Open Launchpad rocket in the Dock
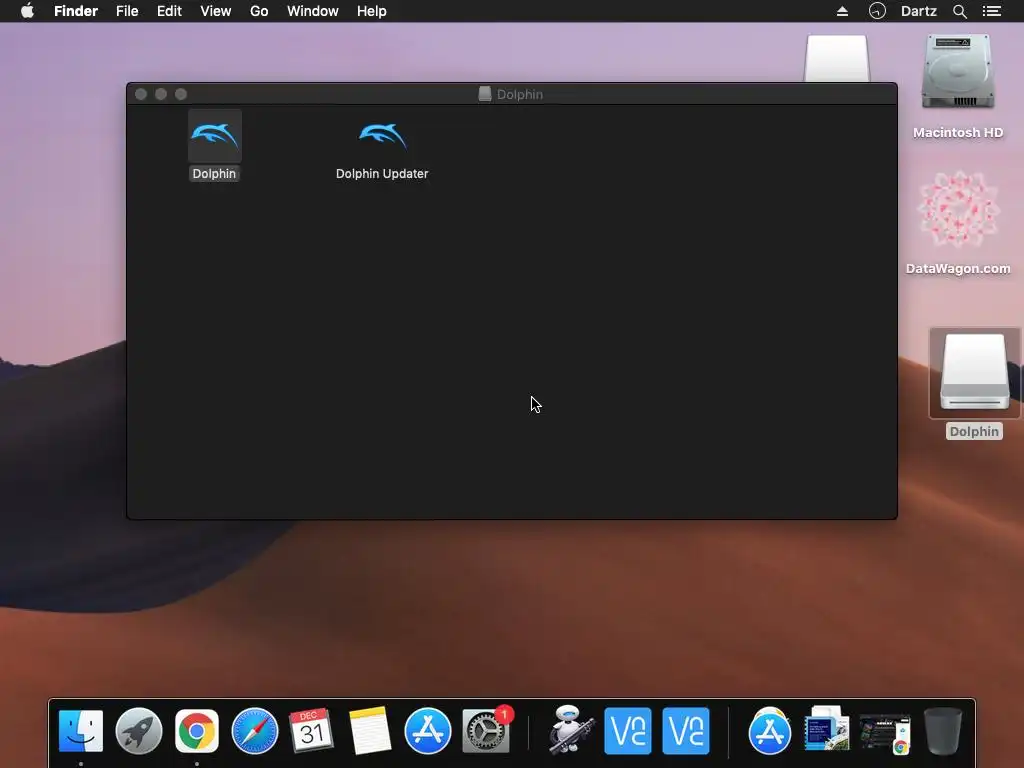 (x=138, y=731)
